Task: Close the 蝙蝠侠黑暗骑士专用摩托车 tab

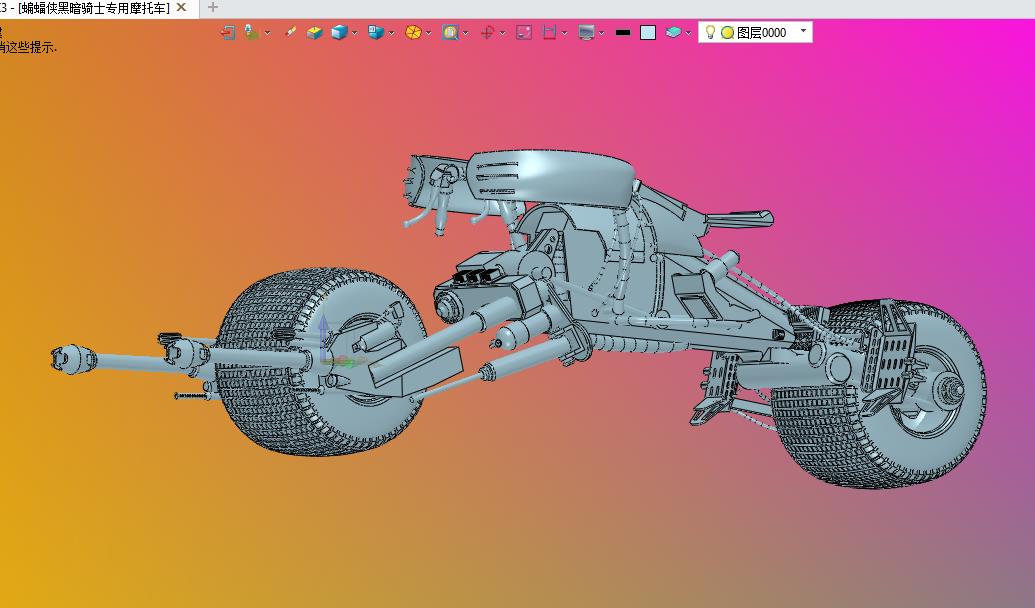Action: (182, 8)
